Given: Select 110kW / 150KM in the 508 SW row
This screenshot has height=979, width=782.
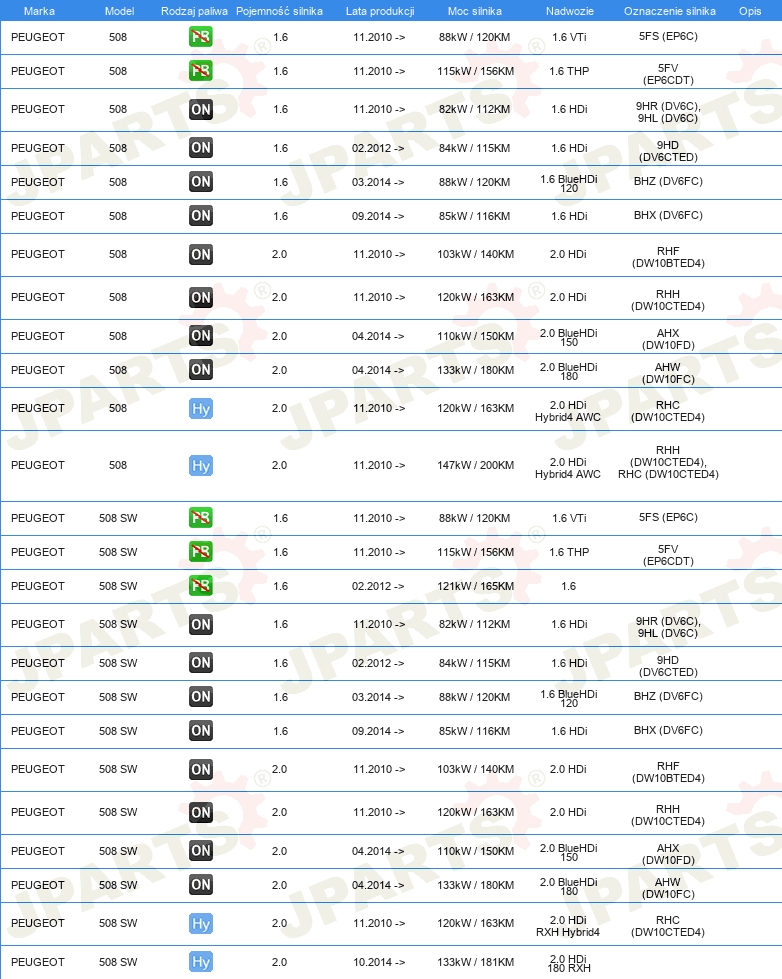Looking at the screenshot, I should tap(475, 851).
